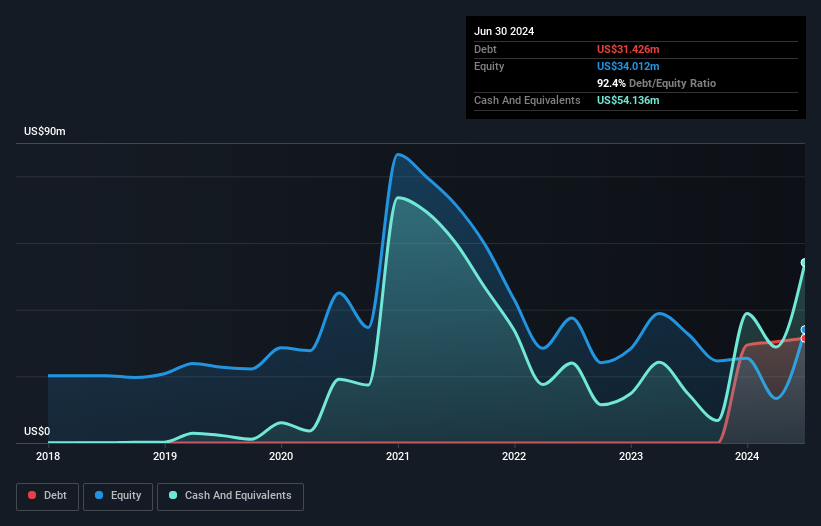Click the Equity value US$34.012m
Viewport: 821px width, 526px height.
(628, 66)
